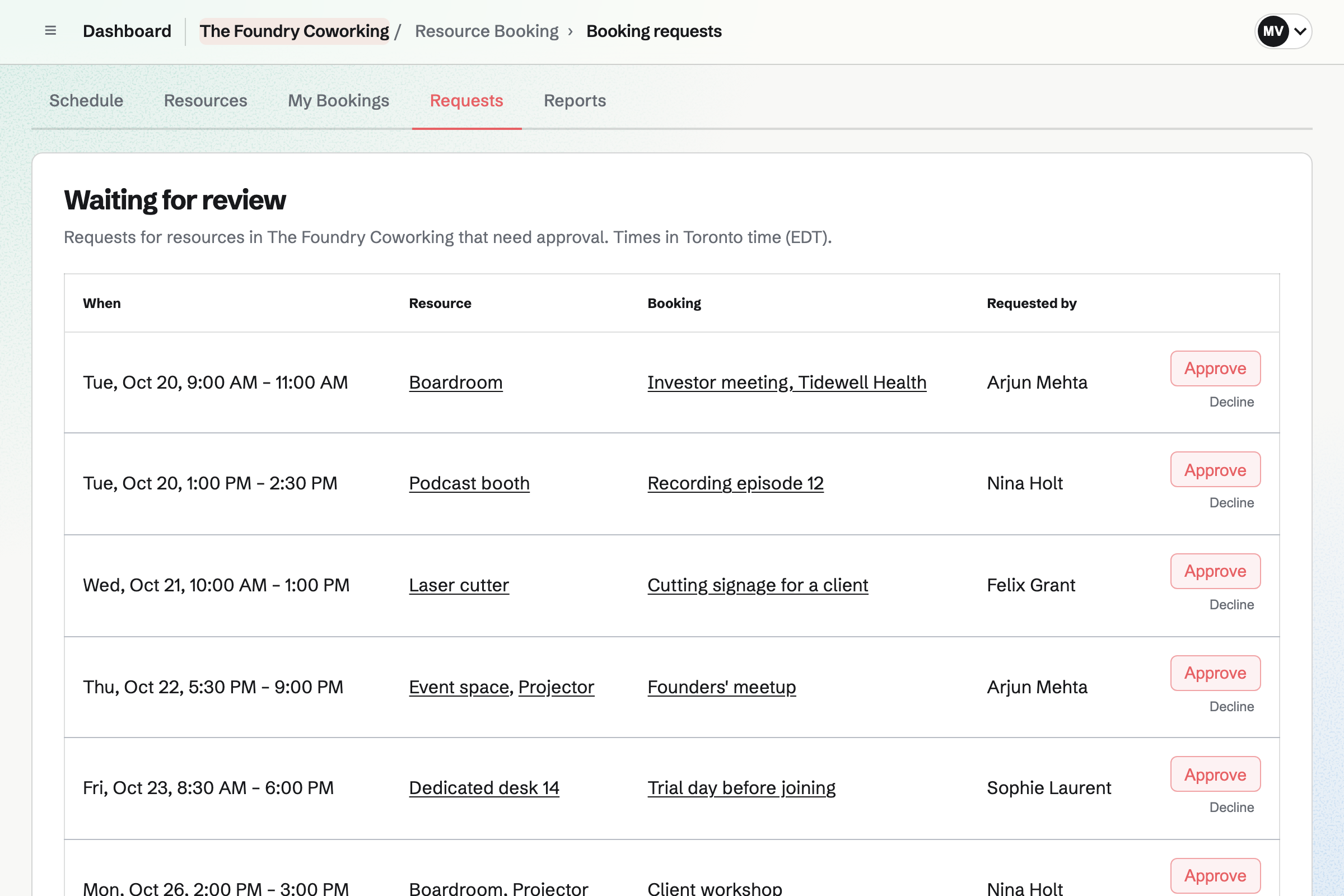The width and height of the screenshot is (1344, 896).
Task: Click the 'Waiting for review' heading
Action: (175, 200)
